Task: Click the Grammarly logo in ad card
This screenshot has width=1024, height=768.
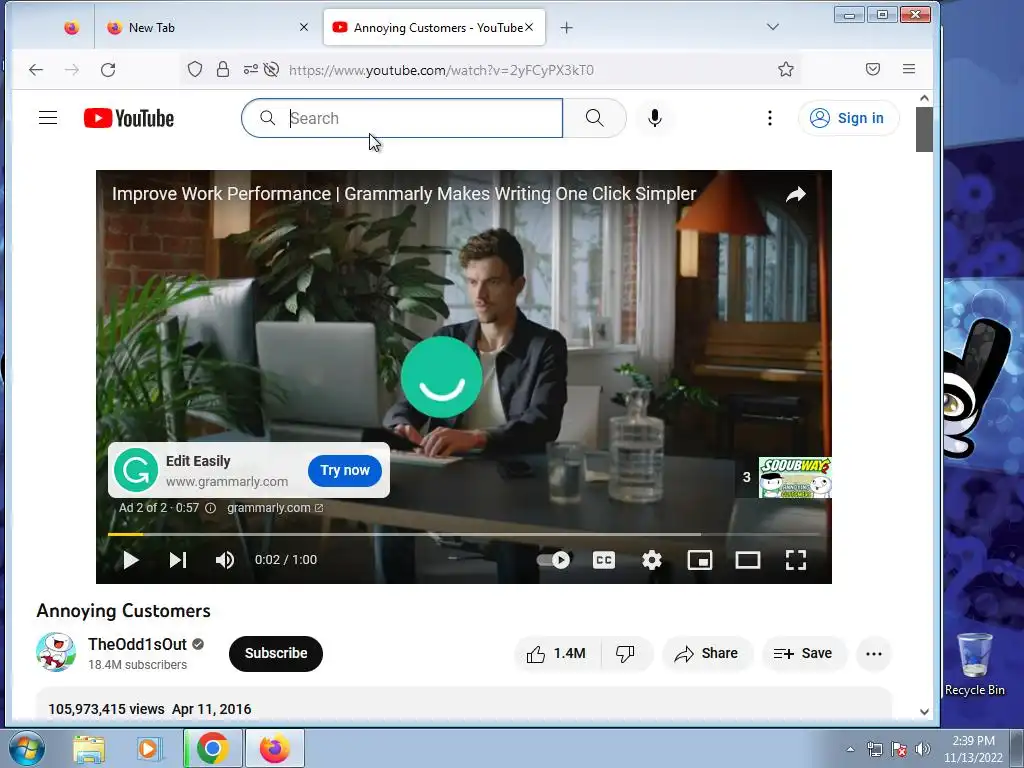Action: (x=136, y=470)
